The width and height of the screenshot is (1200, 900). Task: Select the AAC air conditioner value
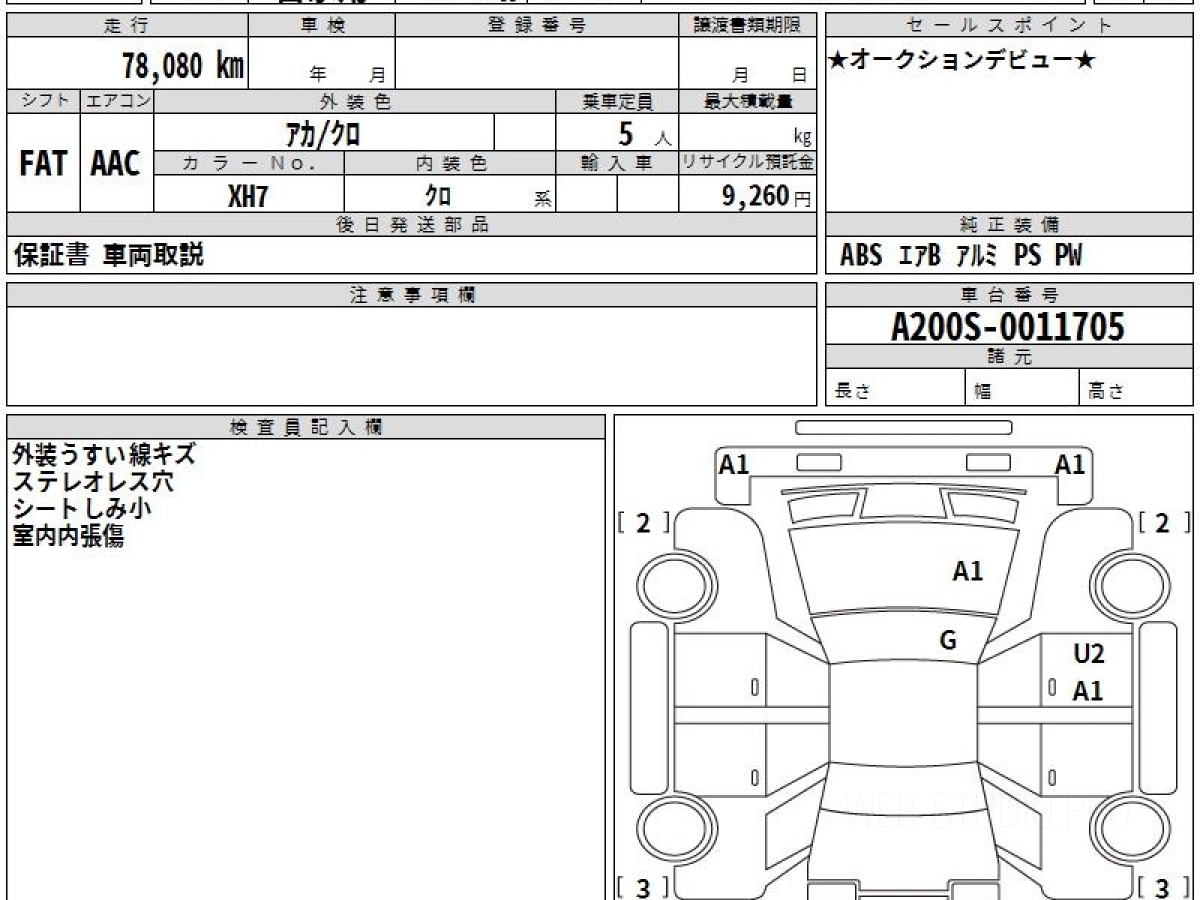(x=116, y=163)
